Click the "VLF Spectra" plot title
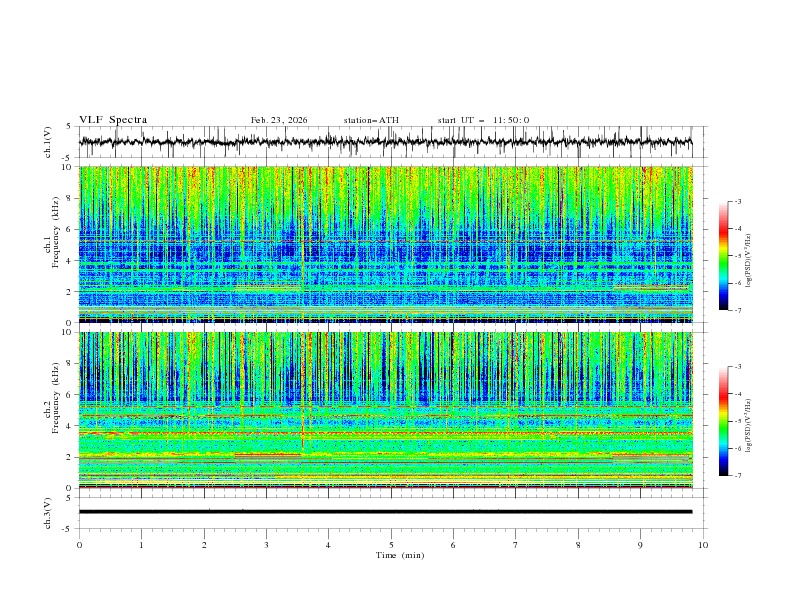 pos(113,120)
